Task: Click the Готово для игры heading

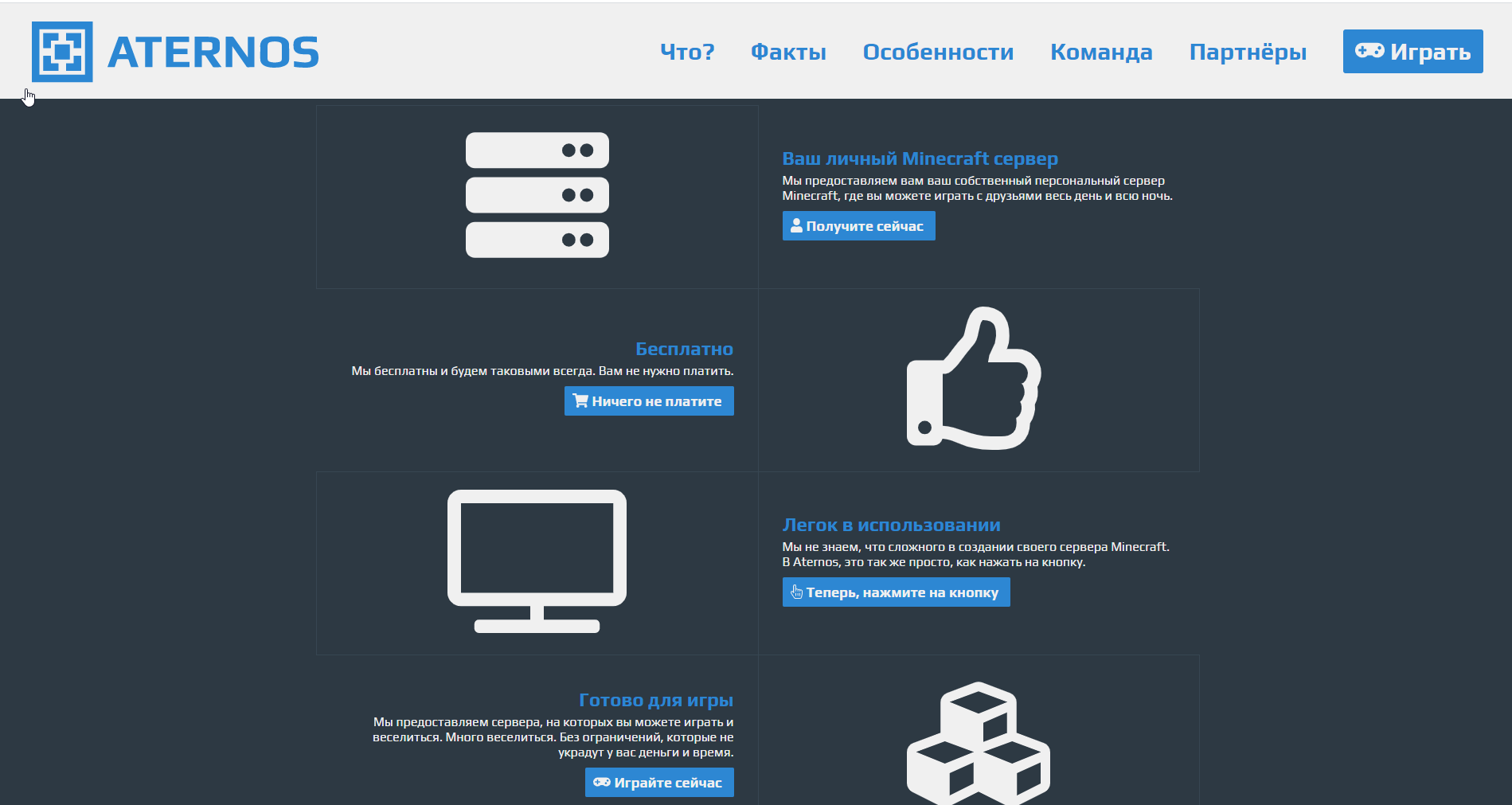Action: (x=656, y=700)
